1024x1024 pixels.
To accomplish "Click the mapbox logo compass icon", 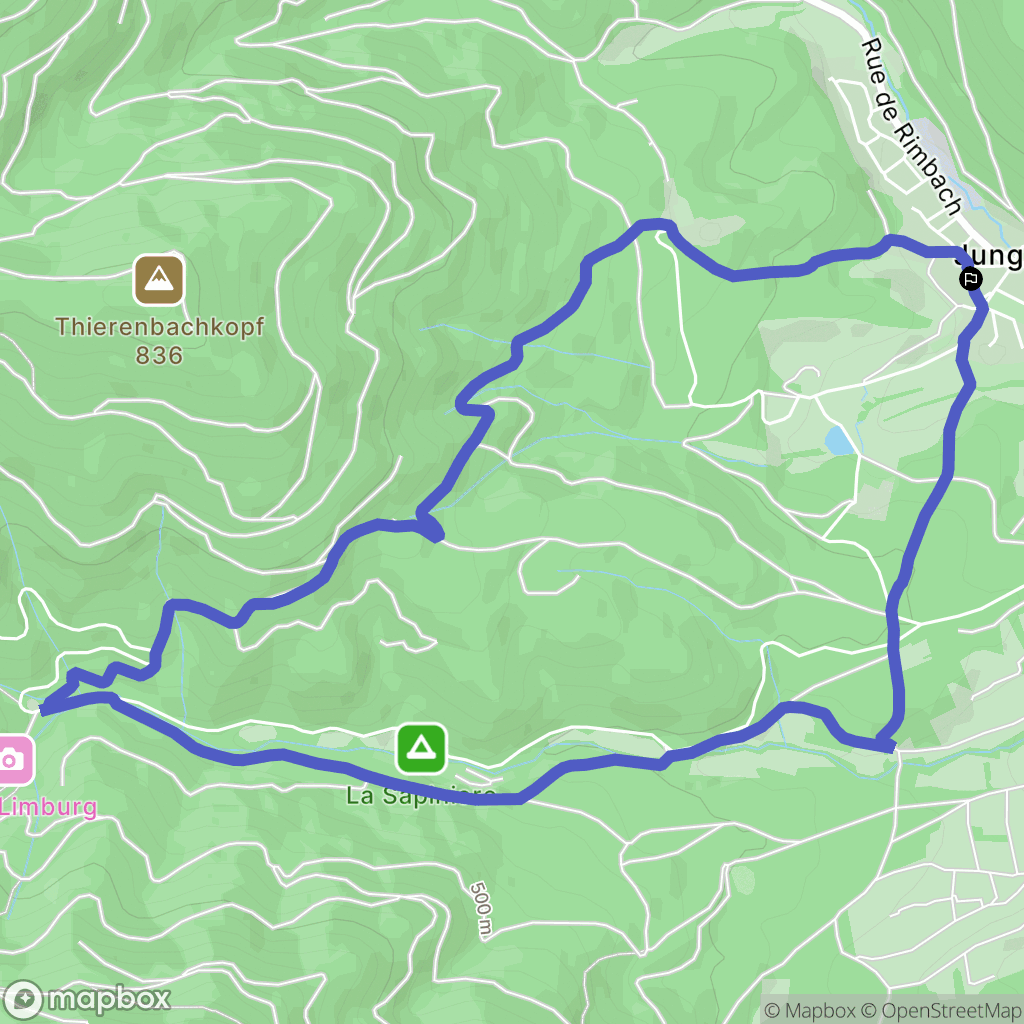I will (24, 1000).
